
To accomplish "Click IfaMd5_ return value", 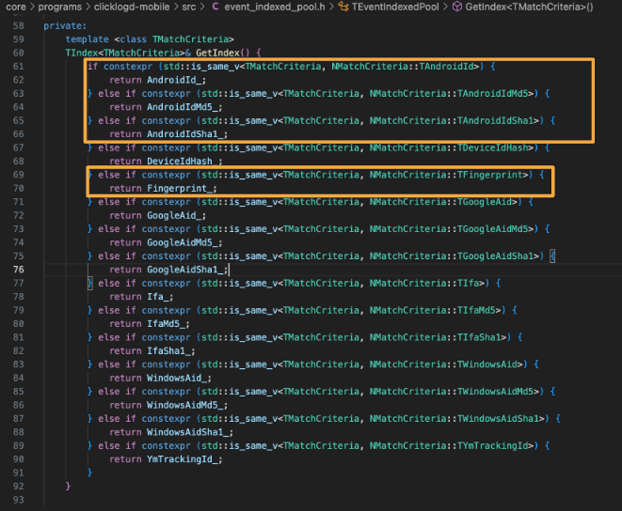I will point(166,323).
